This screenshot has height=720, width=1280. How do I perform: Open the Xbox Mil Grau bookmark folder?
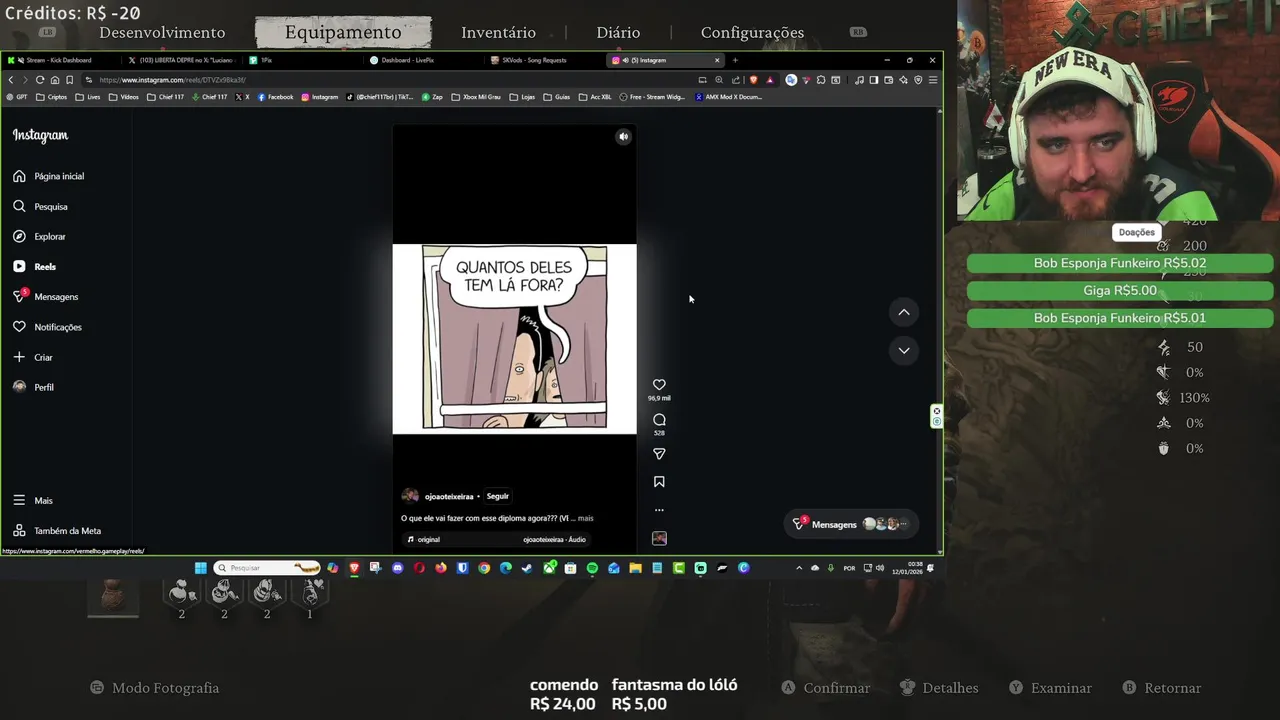point(476,97)
